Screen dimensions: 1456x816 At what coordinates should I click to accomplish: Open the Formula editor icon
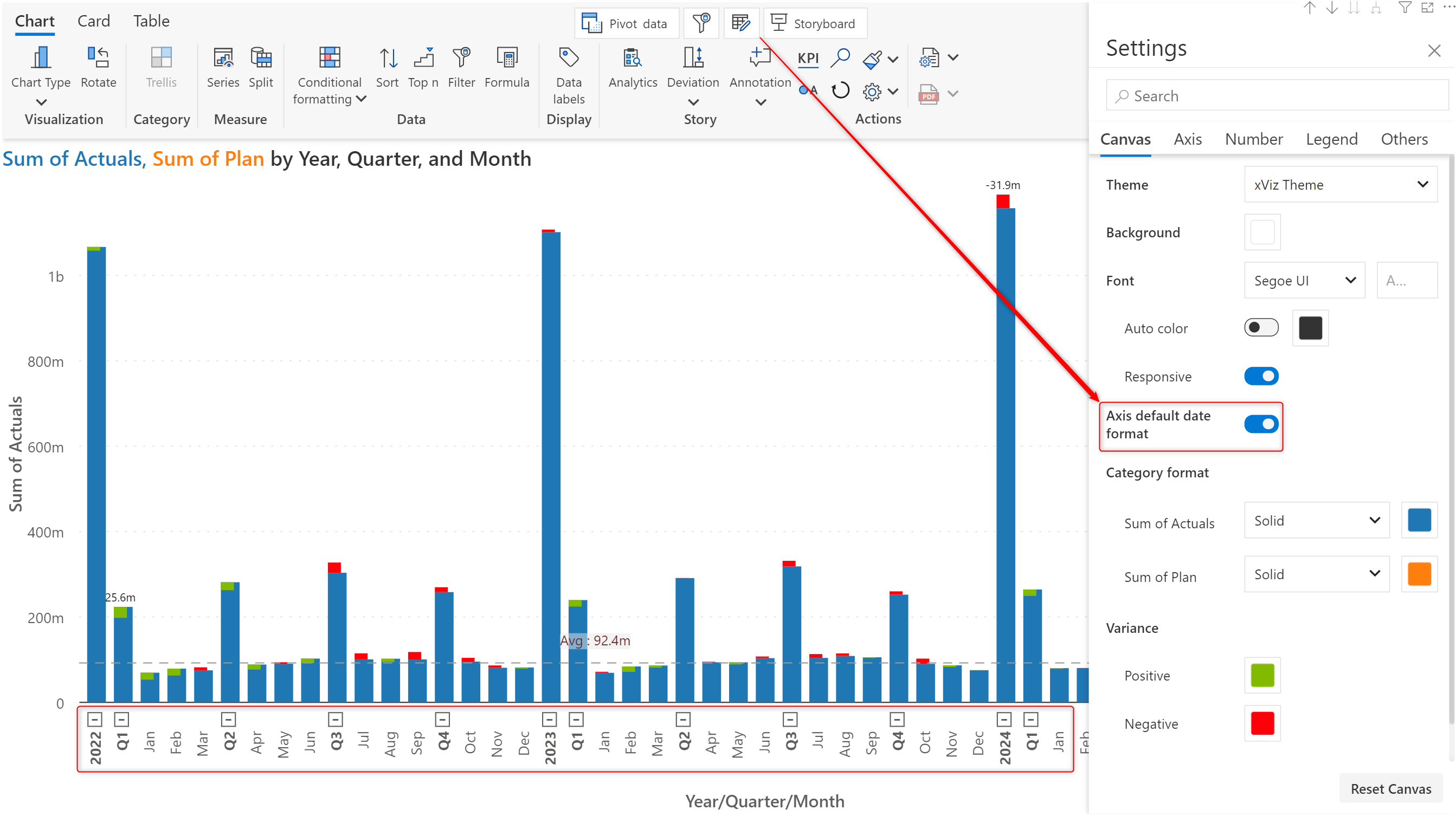[506, 57]
